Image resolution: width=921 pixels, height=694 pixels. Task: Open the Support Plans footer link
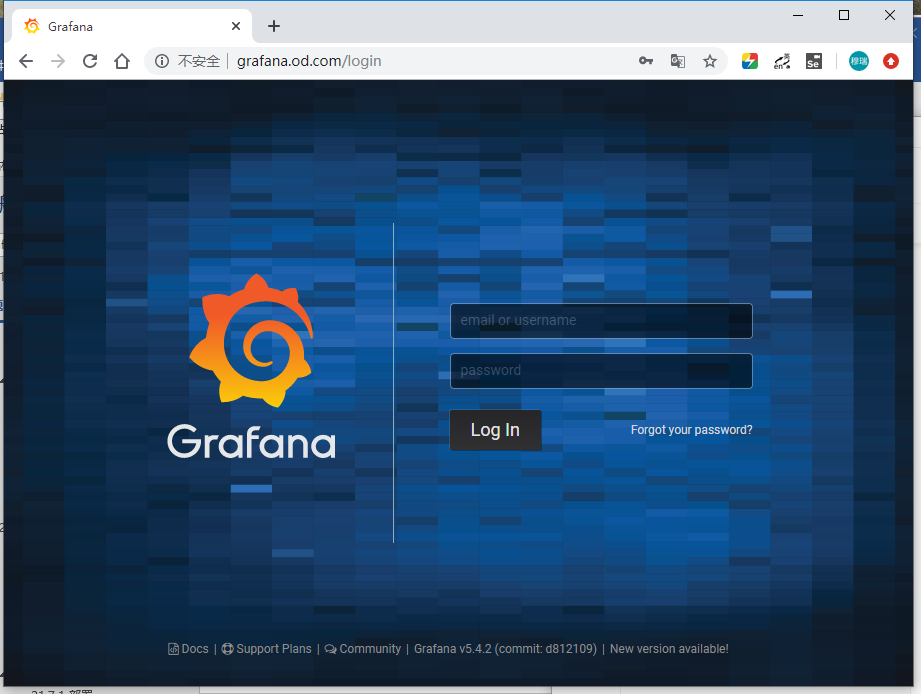tap(267, 649)
